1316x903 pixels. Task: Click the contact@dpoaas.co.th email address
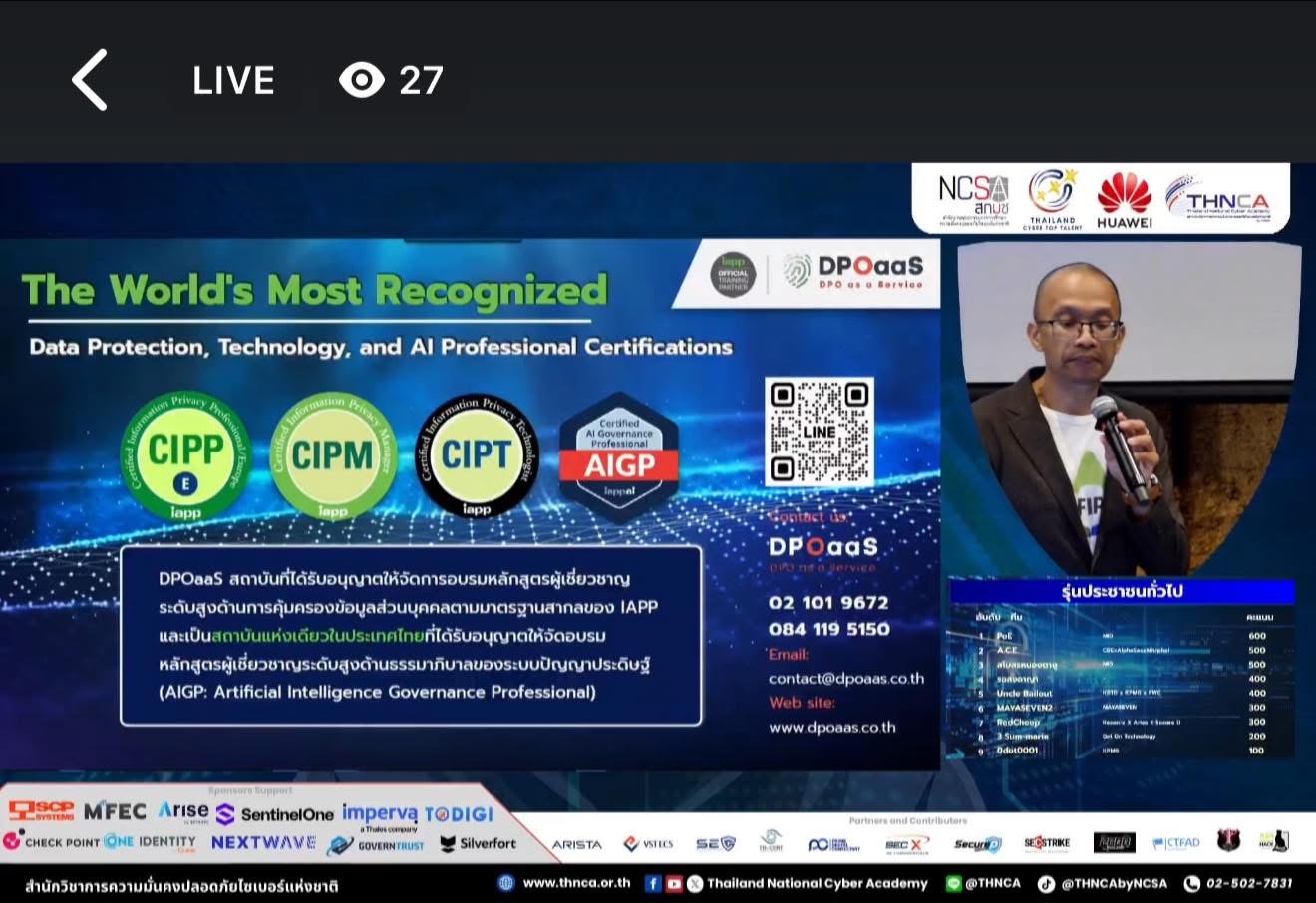click(x=845, y=678)
